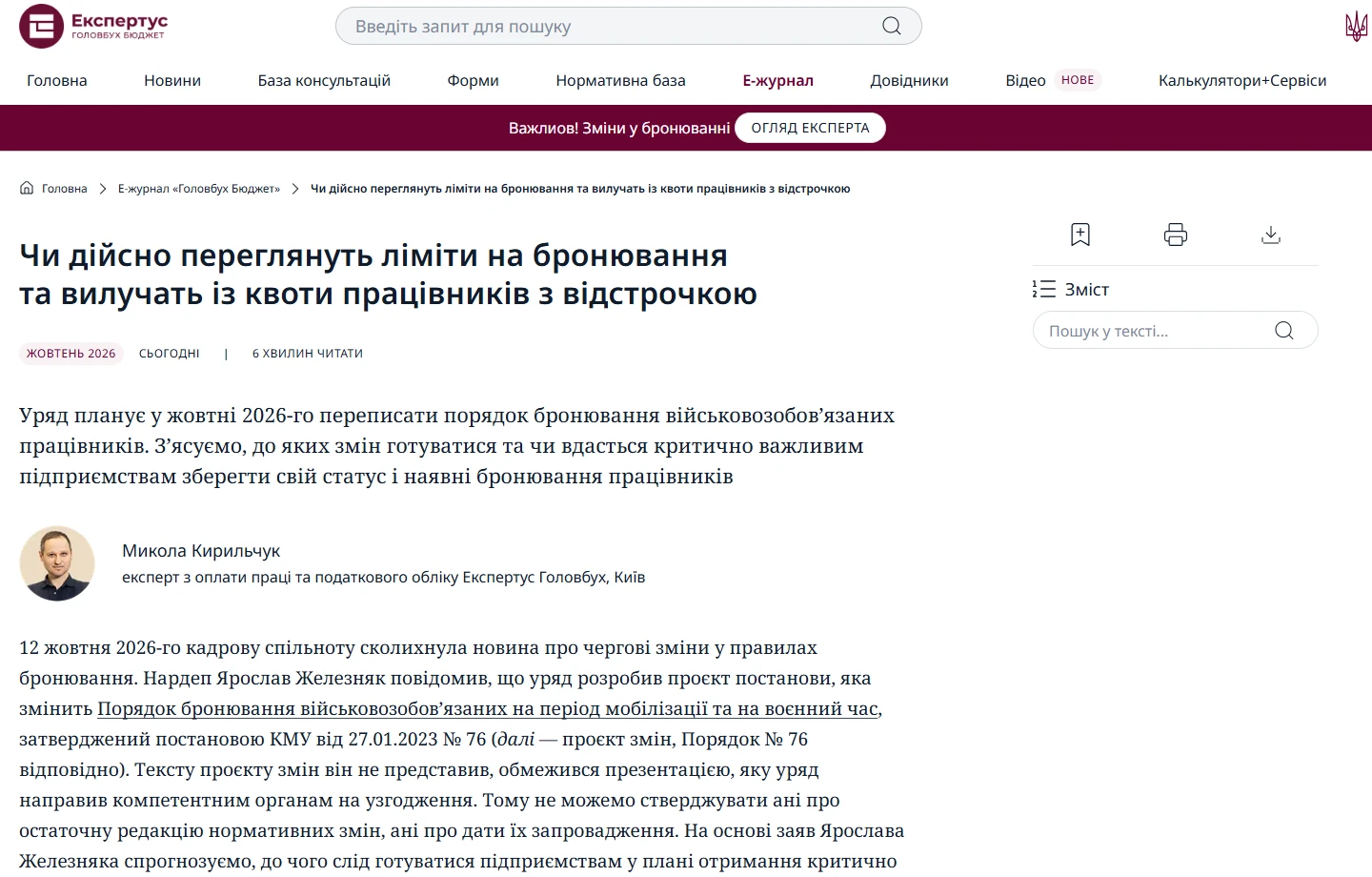This screenshot has width=1372, height=877.
Task: Click the author name Микола Кирильчук
Action: pyautogui.click(x=201, y=551)
